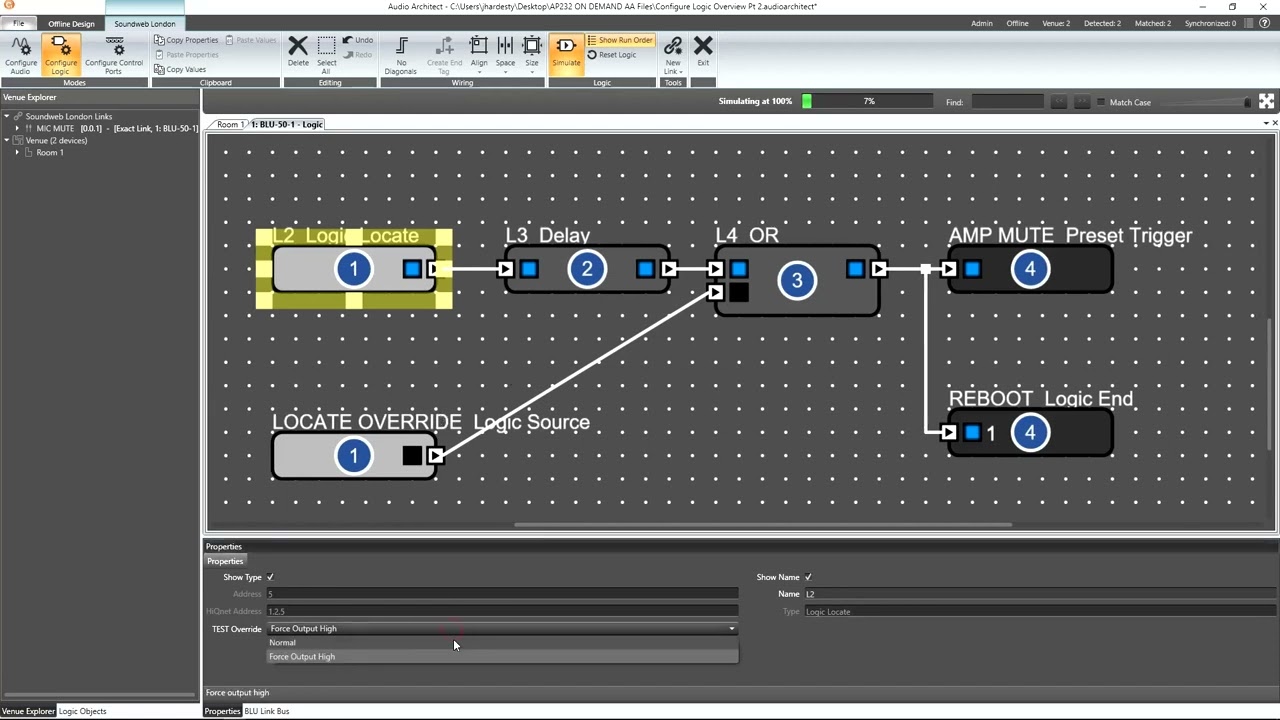
Task: Undo the last edit
Action: 357,40
